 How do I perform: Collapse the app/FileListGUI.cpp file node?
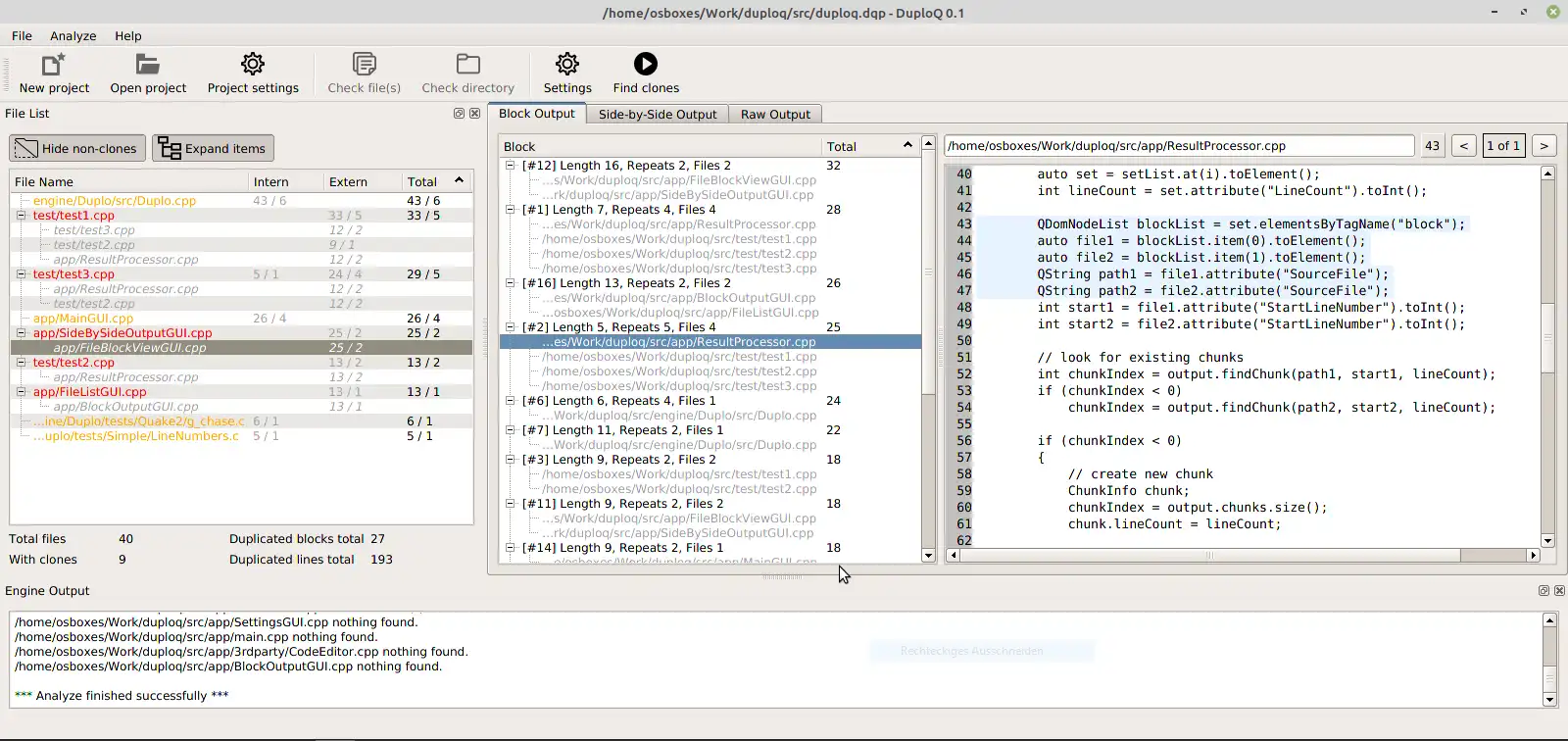point(21,392)
